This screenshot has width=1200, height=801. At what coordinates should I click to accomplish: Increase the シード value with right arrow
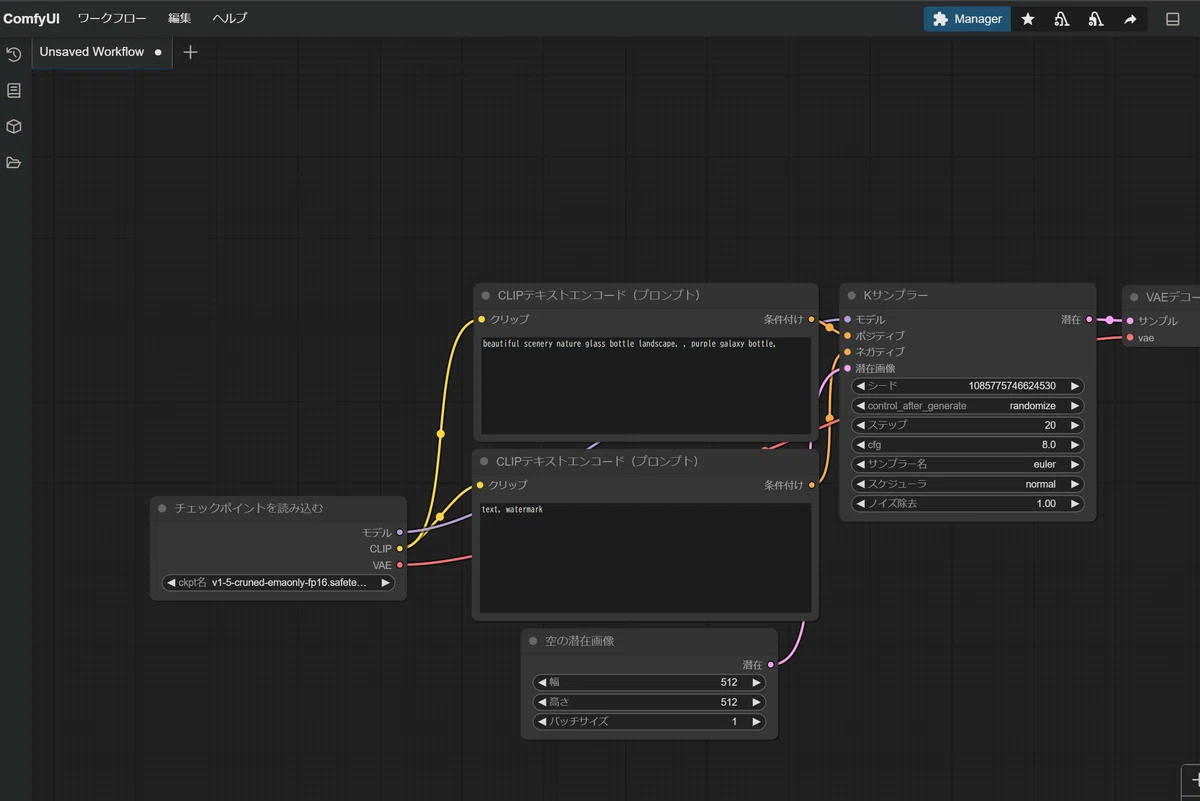[1075, 386]
